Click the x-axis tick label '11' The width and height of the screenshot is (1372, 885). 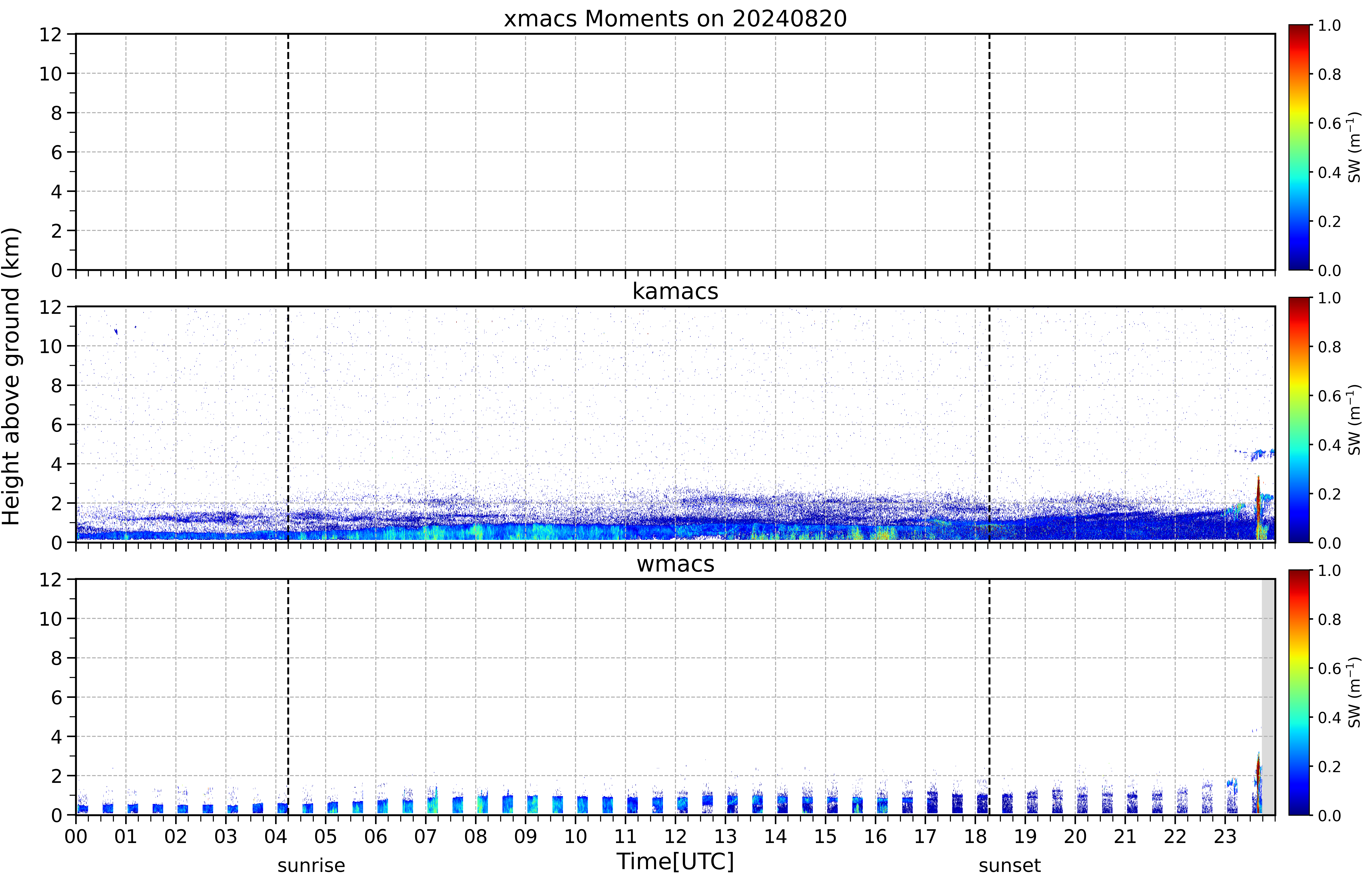click(x=626, y=836)
